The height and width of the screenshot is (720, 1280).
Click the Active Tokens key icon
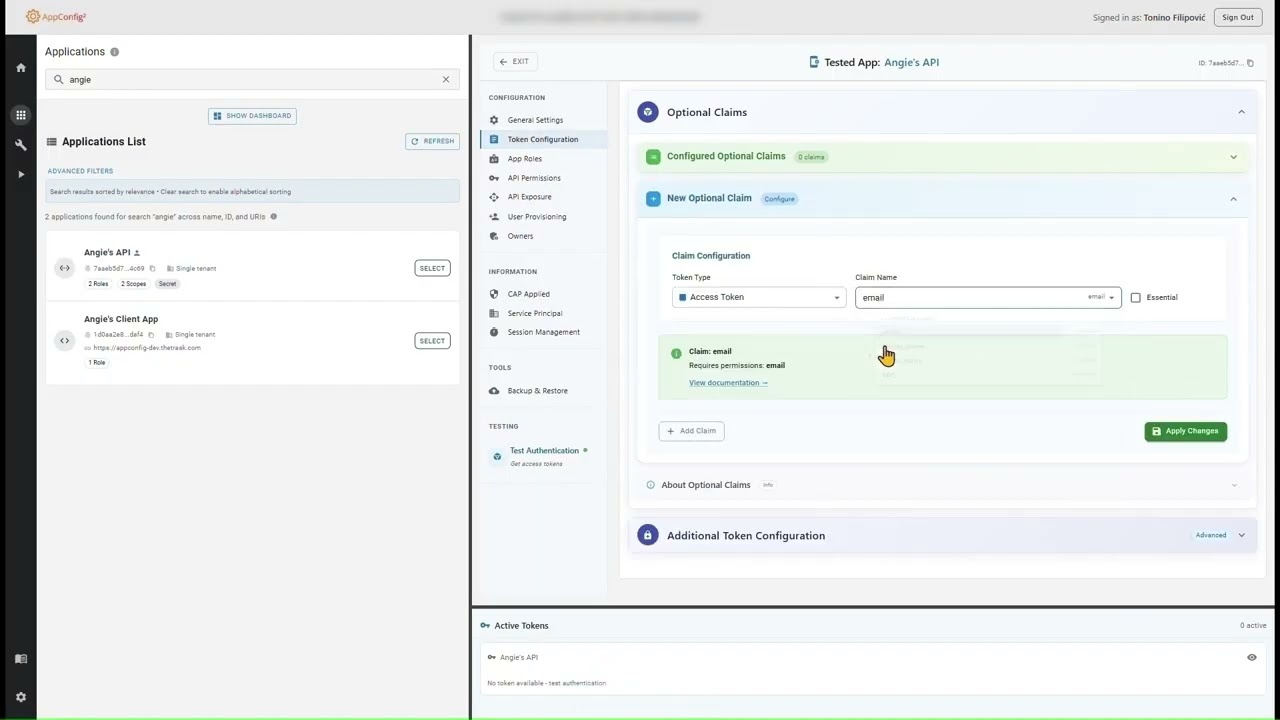(485, 625)
